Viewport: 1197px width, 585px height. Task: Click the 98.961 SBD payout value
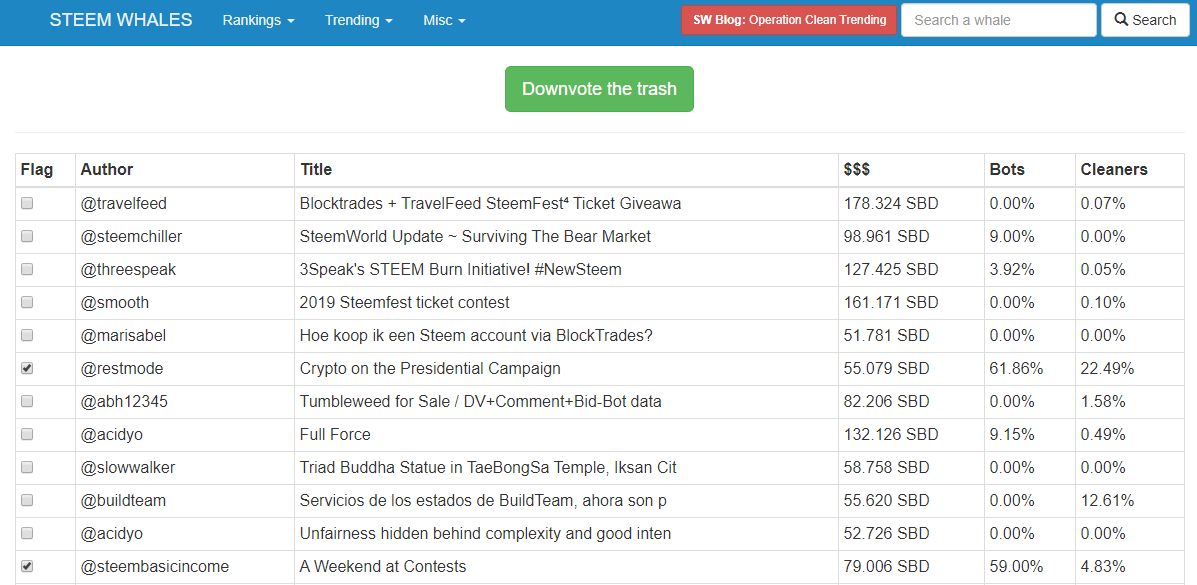[x=886, y=237]
